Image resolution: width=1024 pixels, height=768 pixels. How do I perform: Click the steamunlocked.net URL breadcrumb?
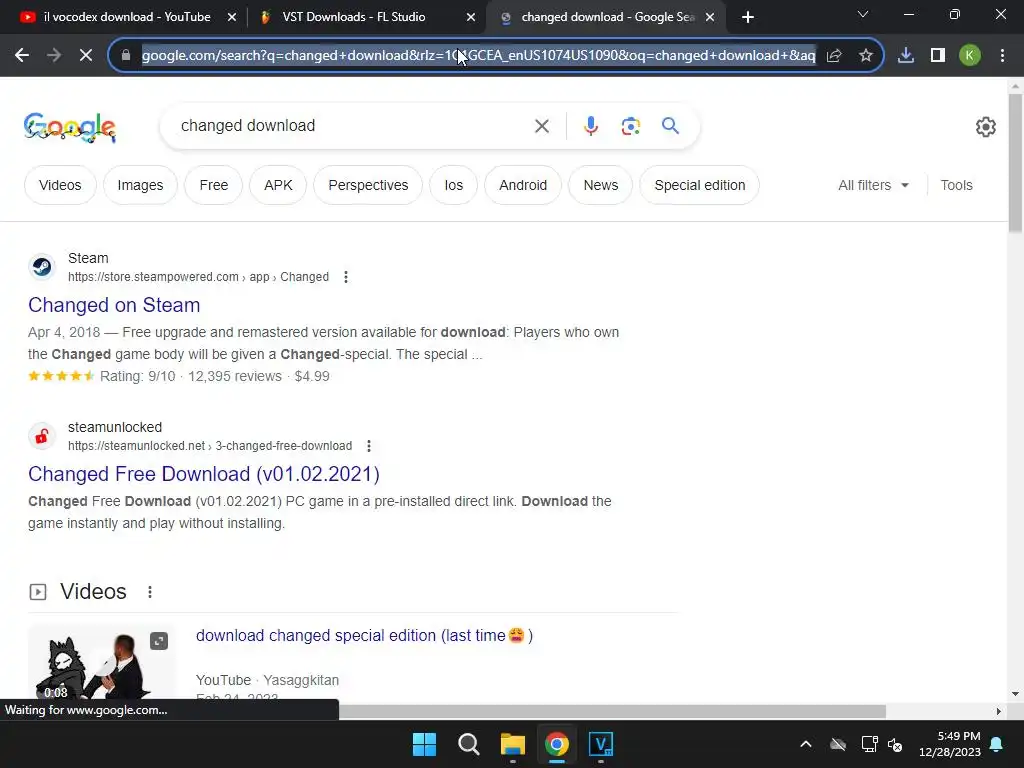tap(210, 446)
